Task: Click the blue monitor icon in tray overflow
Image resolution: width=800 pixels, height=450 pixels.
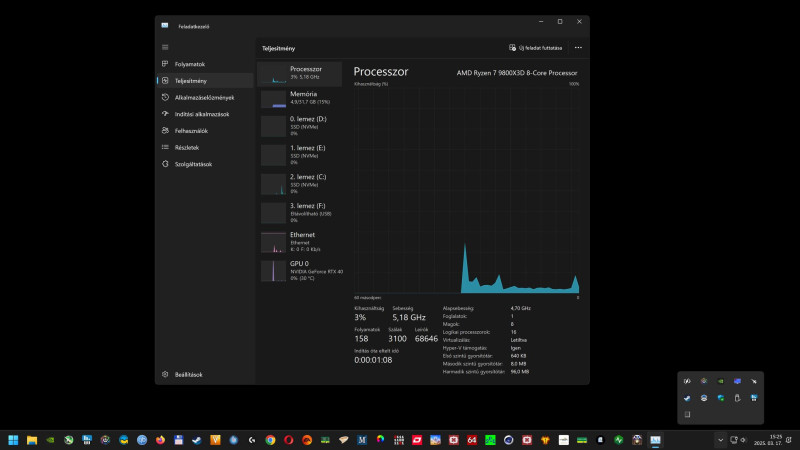Action: [x=737, y=381]
